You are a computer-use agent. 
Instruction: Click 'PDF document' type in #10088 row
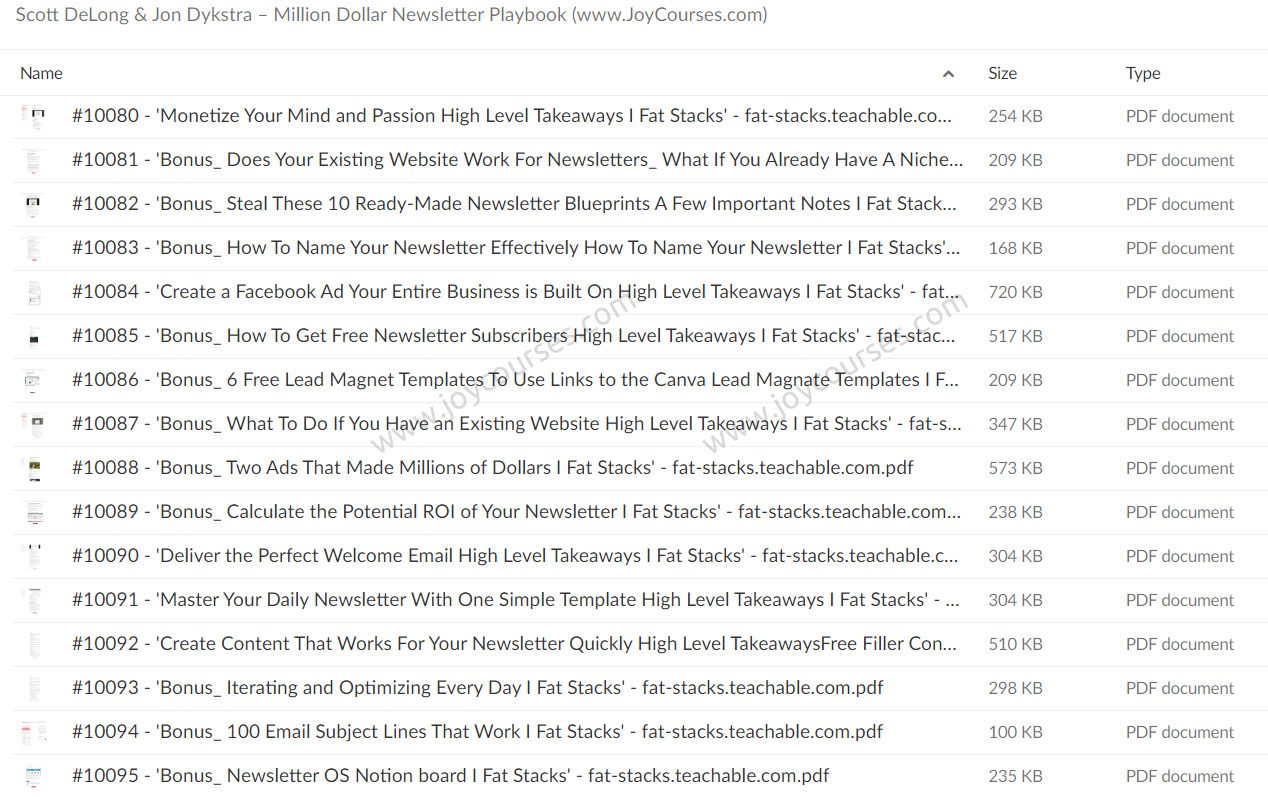coord(1180,468)
